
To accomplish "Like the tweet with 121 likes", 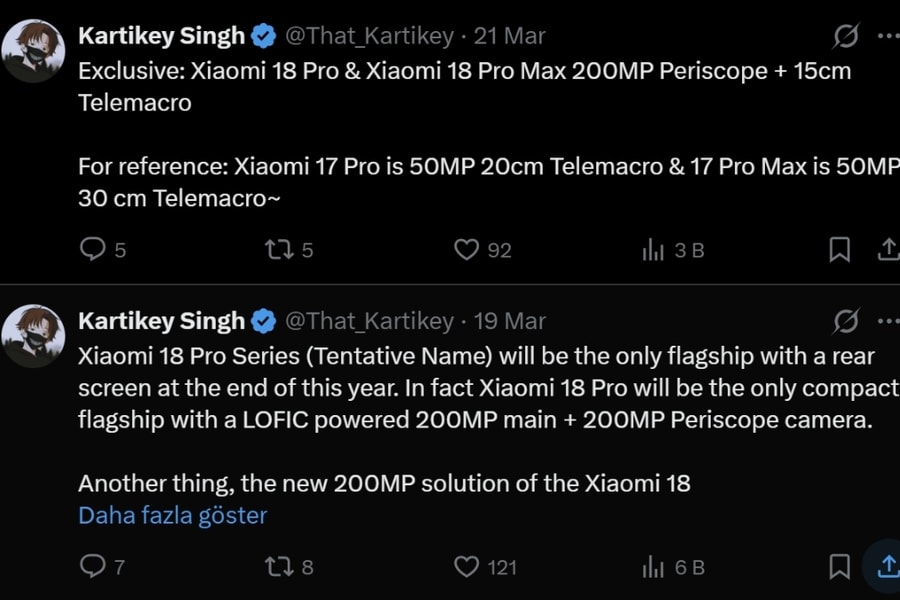I will [467, 567].
